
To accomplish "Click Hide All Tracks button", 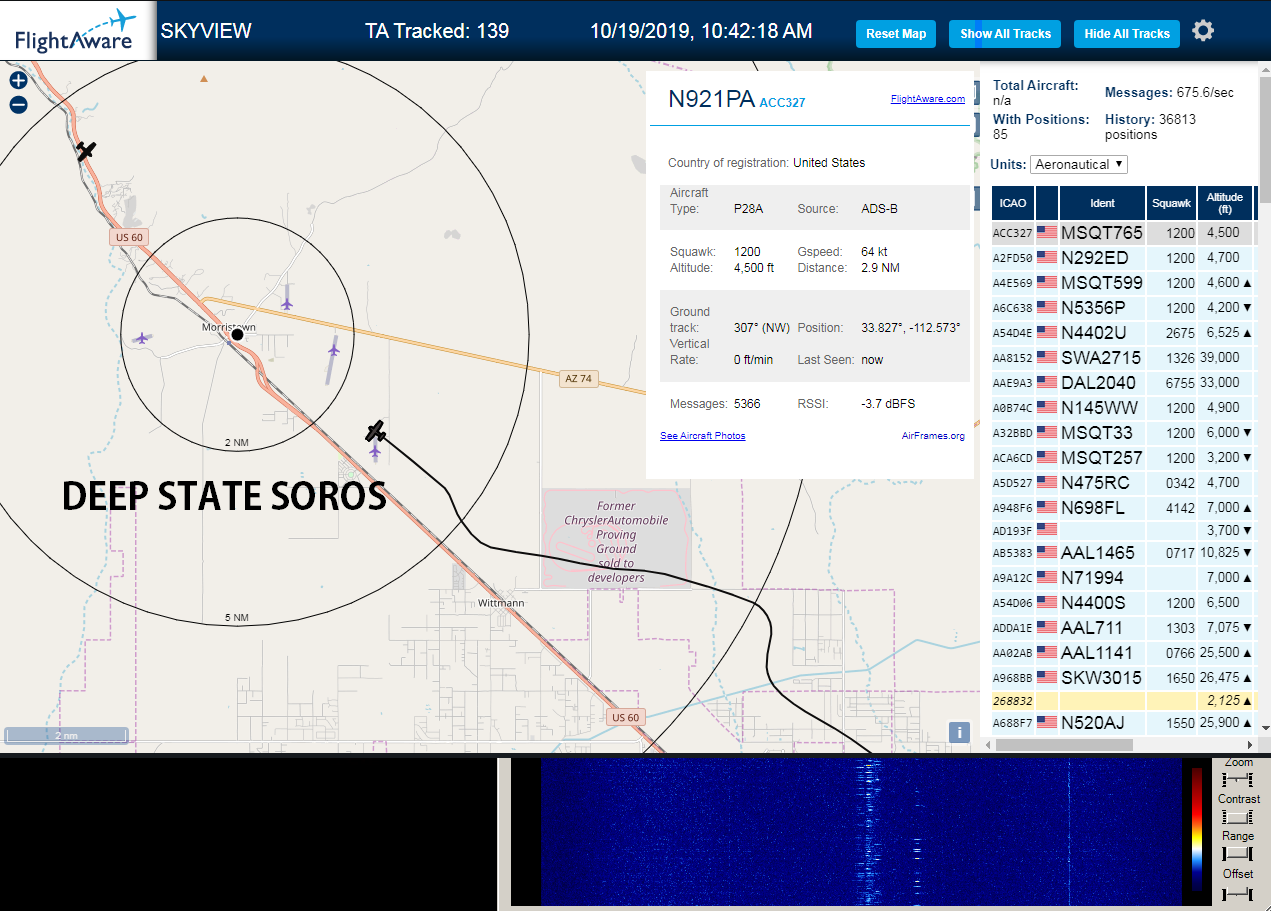I will (1127, 34).
